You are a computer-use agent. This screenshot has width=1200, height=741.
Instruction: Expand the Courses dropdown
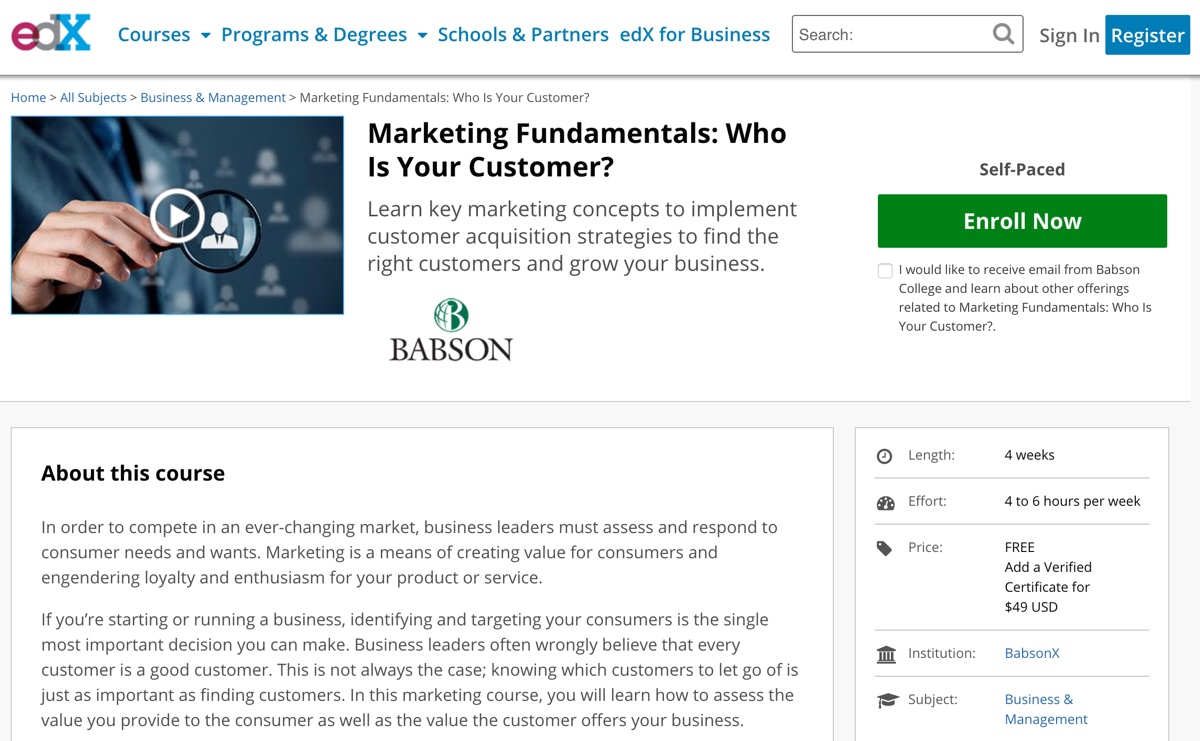[153, 34]
